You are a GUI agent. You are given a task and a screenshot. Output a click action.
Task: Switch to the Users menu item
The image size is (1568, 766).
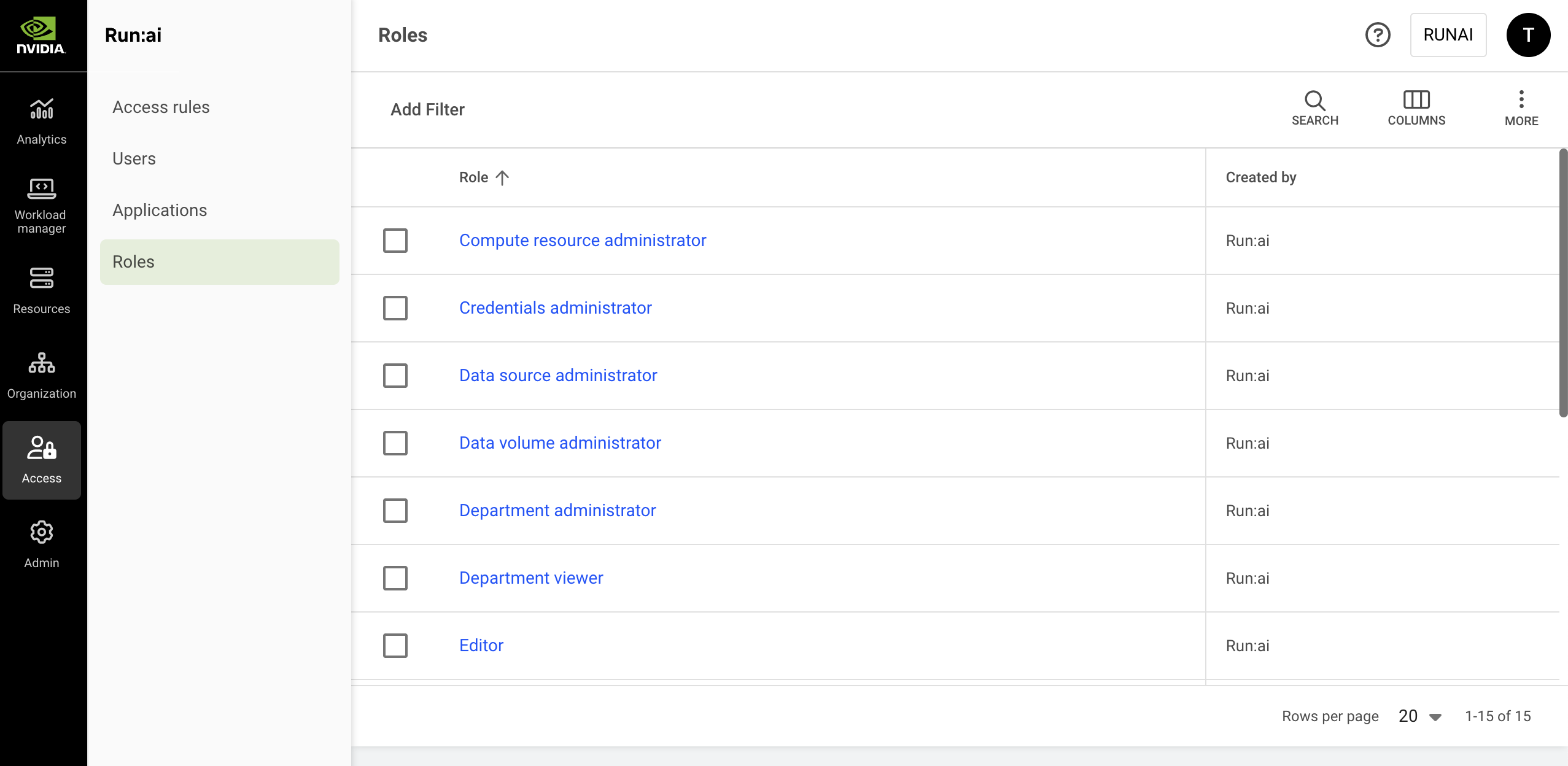tap(134, 158)
